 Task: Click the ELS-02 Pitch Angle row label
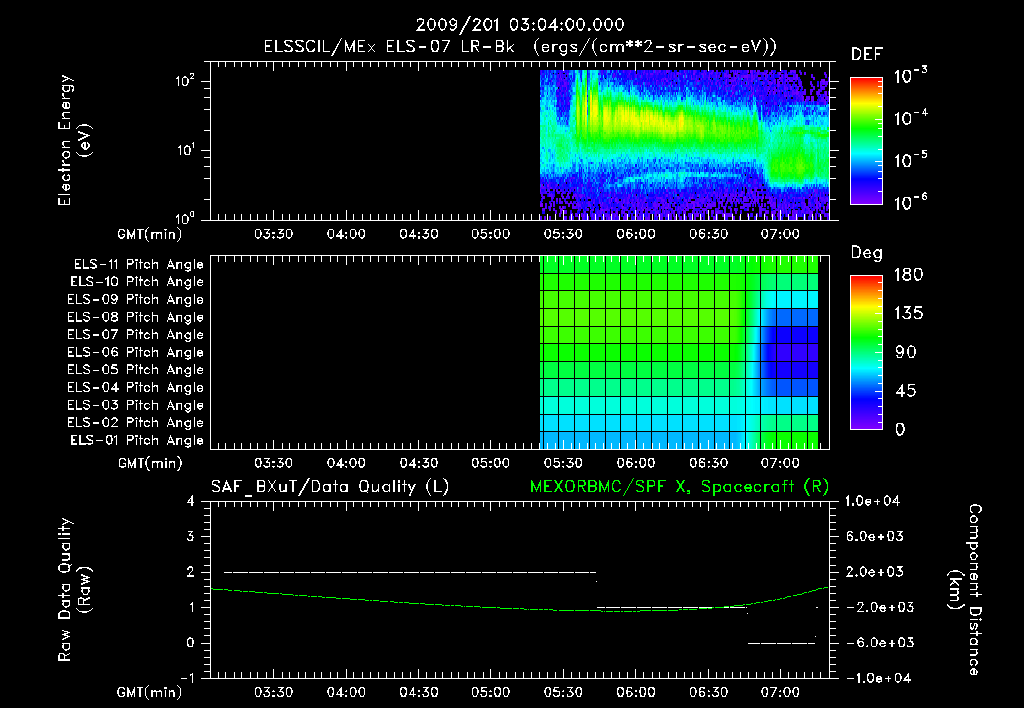click(x=136, y=423)
